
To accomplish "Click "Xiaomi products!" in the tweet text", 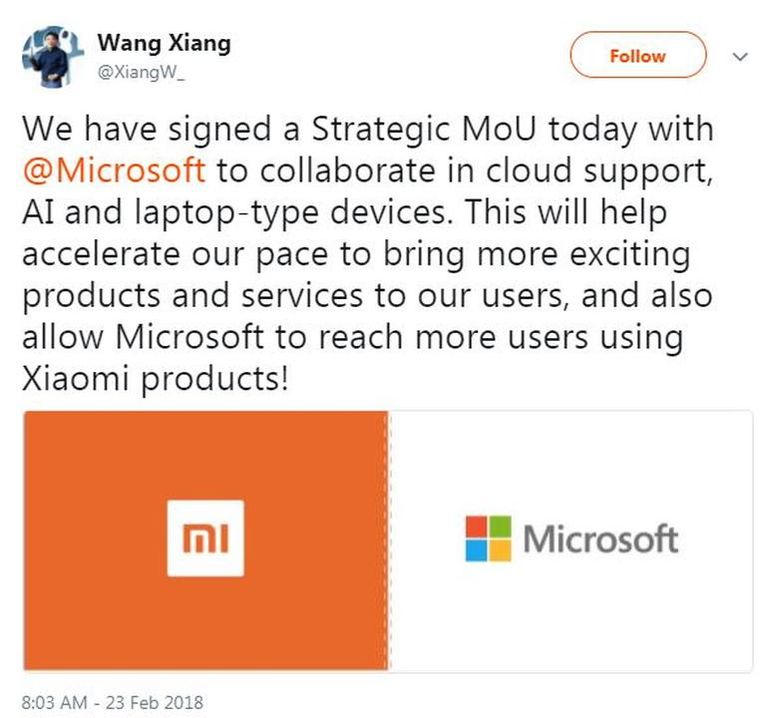I will 153,380.
